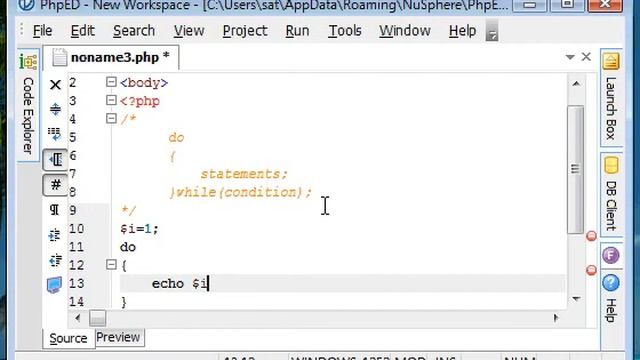
Task: Close the noname3.php editor tab
Action: [586, 57]
